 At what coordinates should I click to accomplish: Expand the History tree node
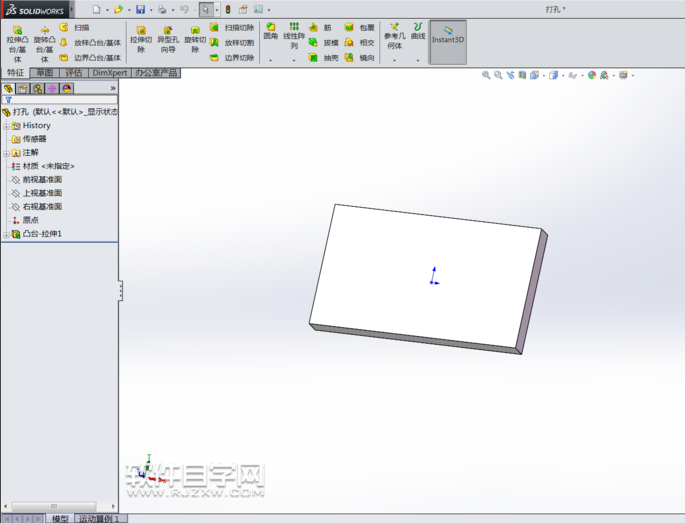pyautogui.click(x=6, y=126)
